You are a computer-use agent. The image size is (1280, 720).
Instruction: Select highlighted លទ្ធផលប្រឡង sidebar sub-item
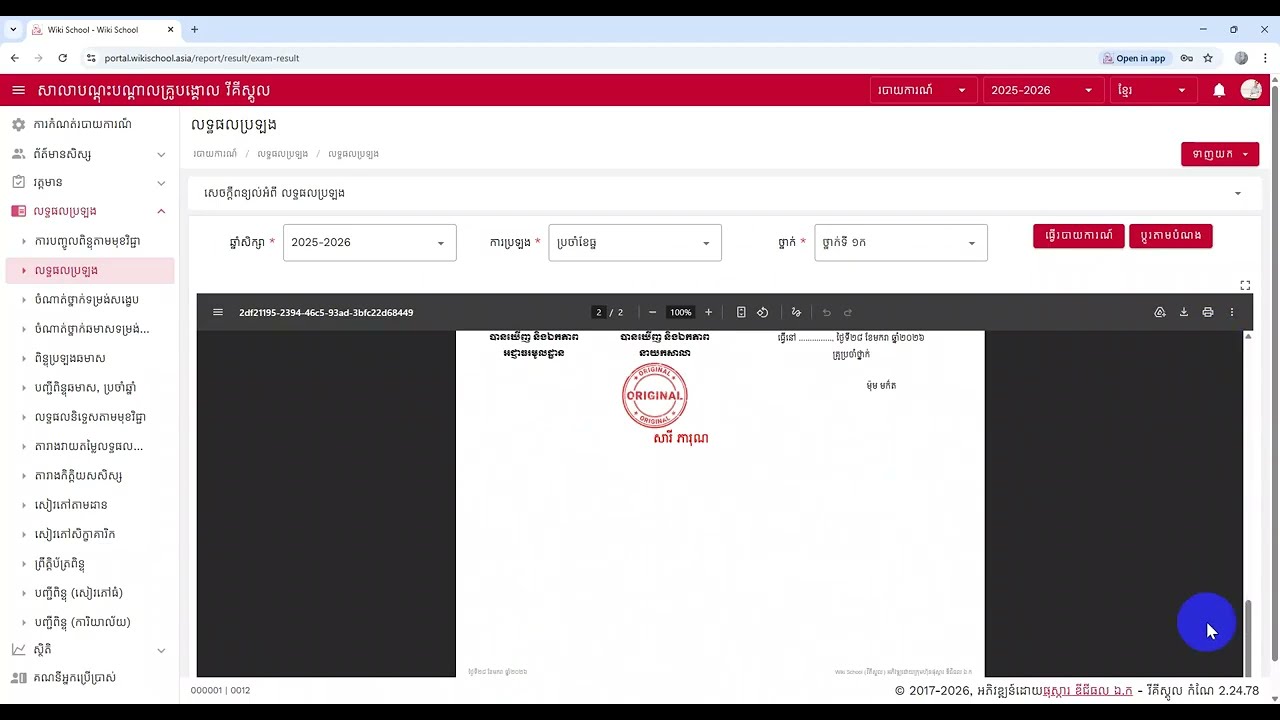pyautogui.click(x=88, y=270)
